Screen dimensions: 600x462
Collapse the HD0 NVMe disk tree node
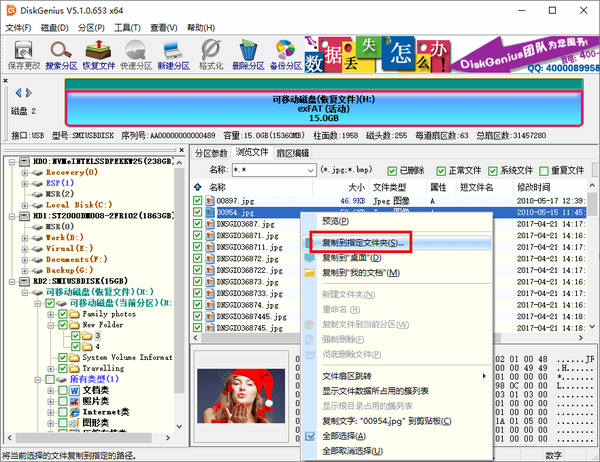tap(12, 162)
